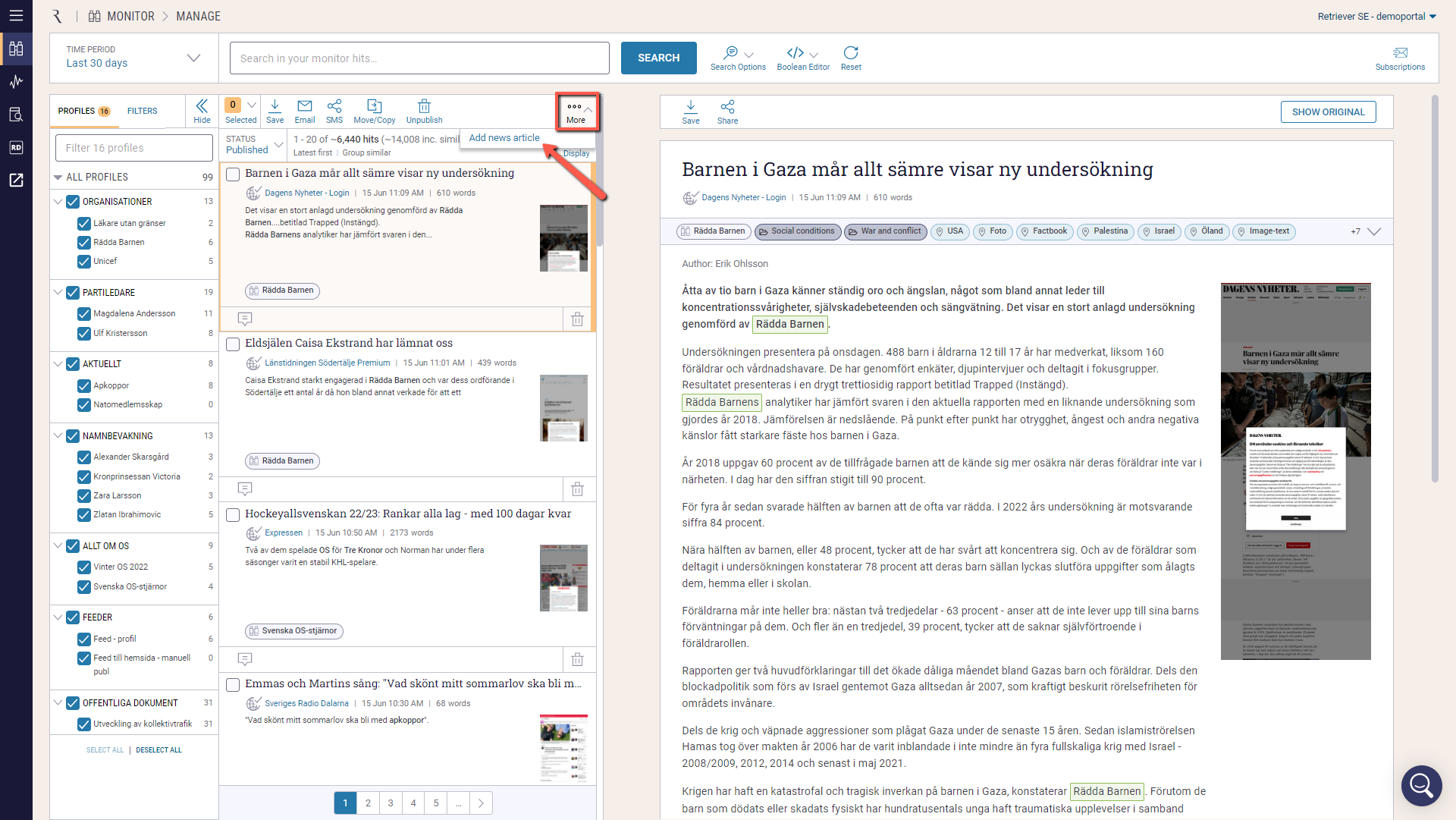Click the Filter 16 profiles field

(134, 148)
